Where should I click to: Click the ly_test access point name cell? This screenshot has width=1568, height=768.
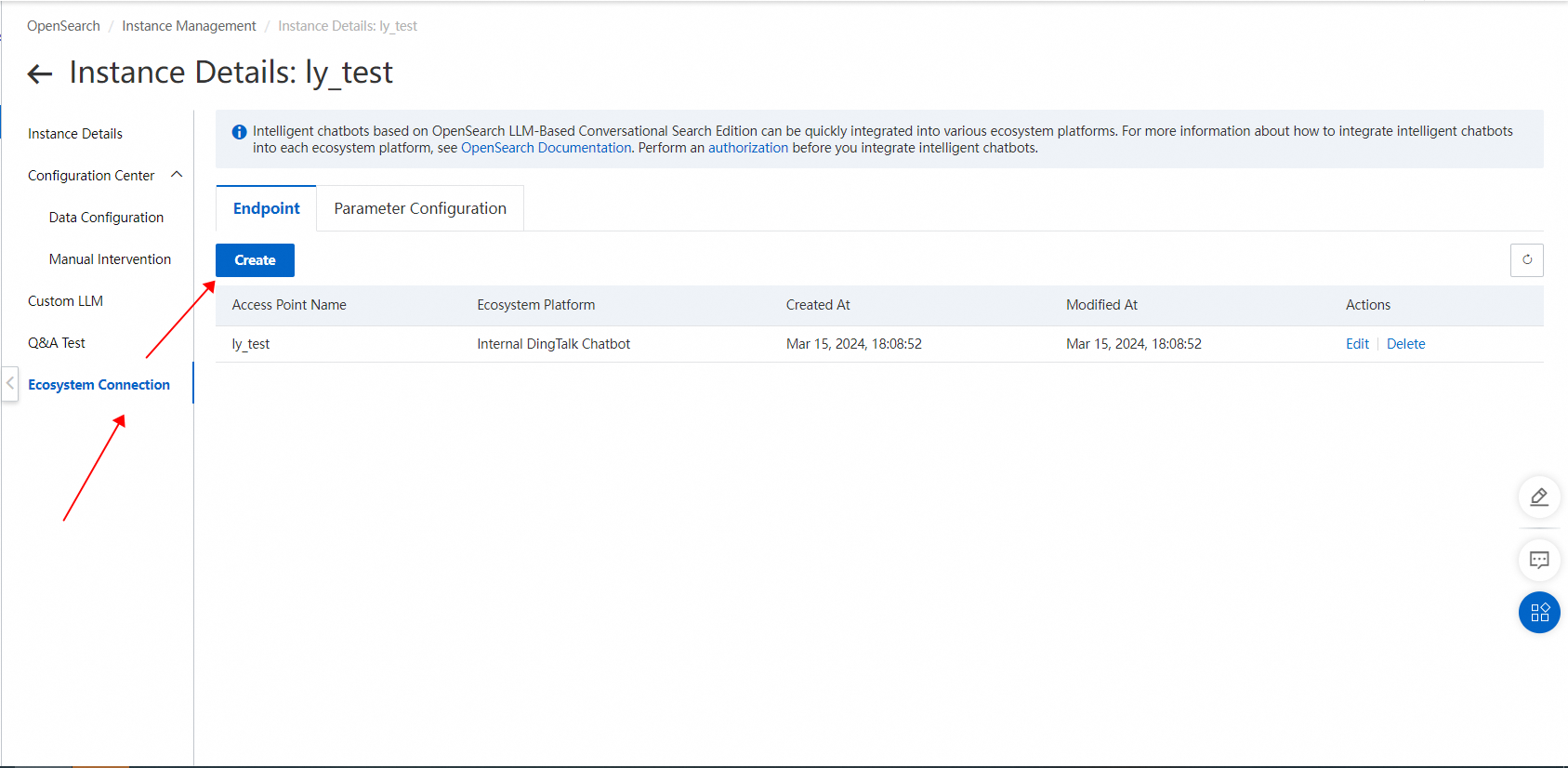click(x=251, y=344)
